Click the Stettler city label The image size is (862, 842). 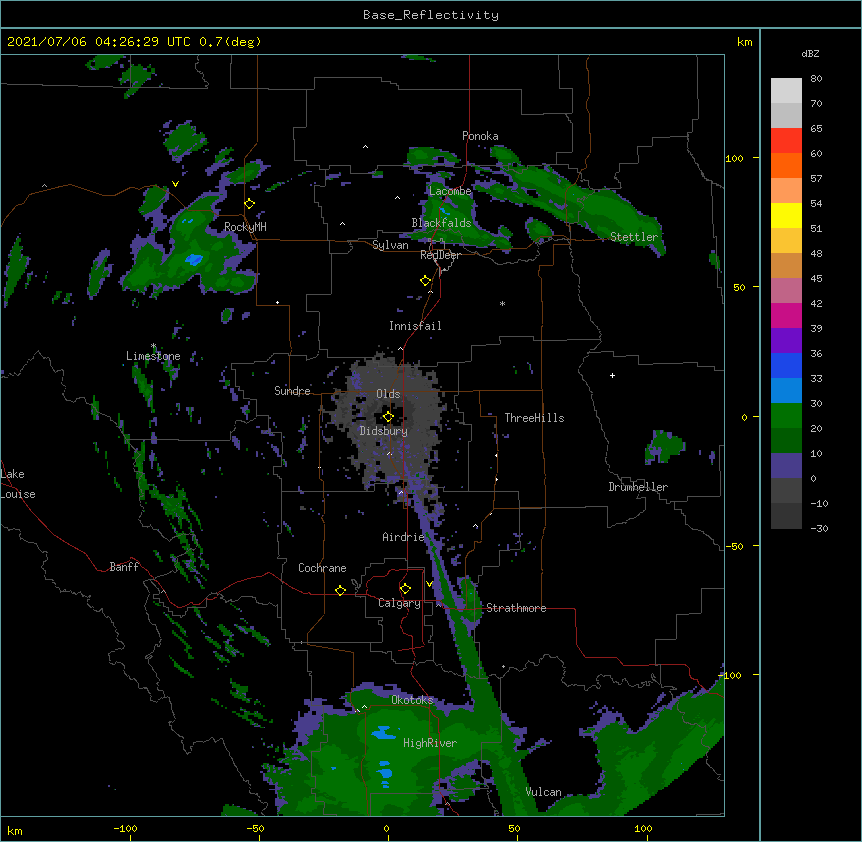(x=634, y=237)
